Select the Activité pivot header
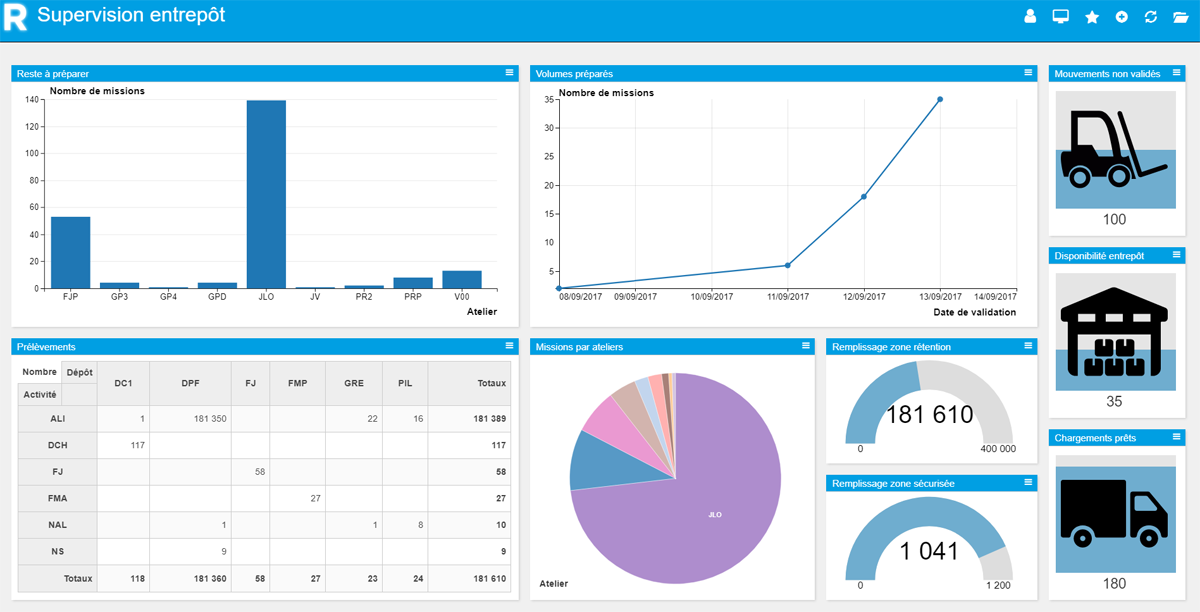 pyautogui.click(x=40, y=395)
